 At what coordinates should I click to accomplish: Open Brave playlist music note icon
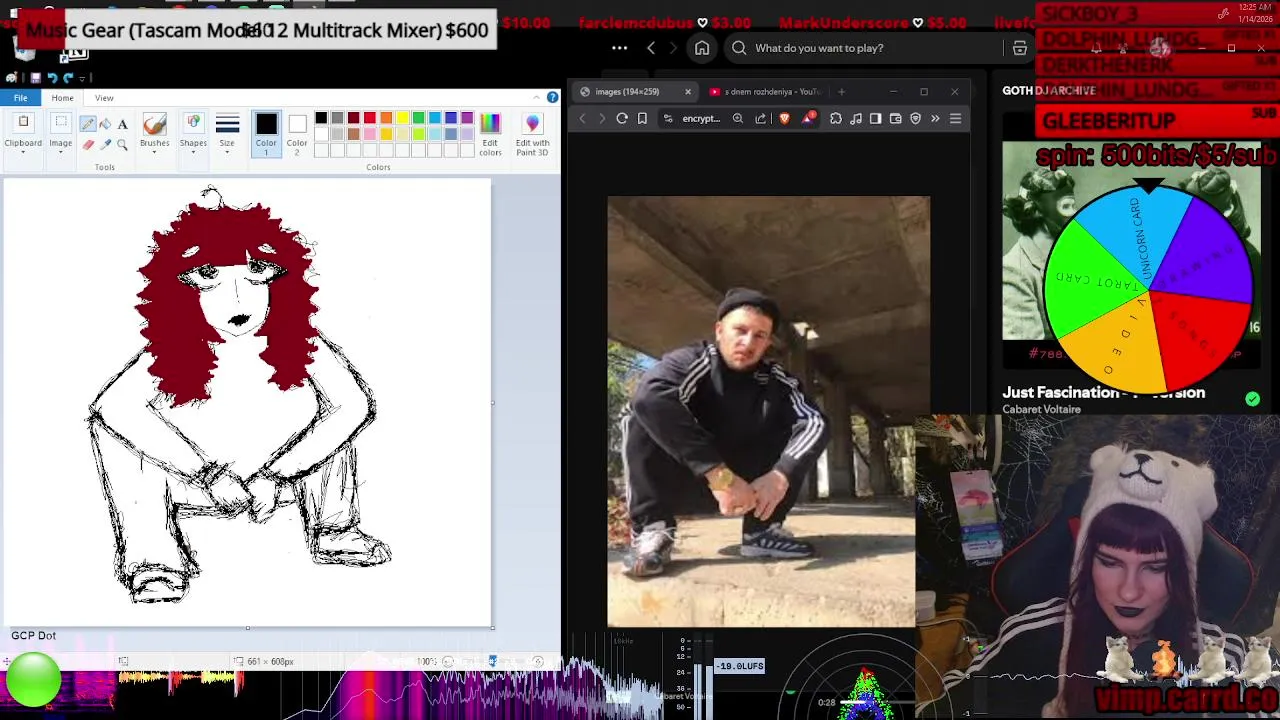click(x=856, y=118)
